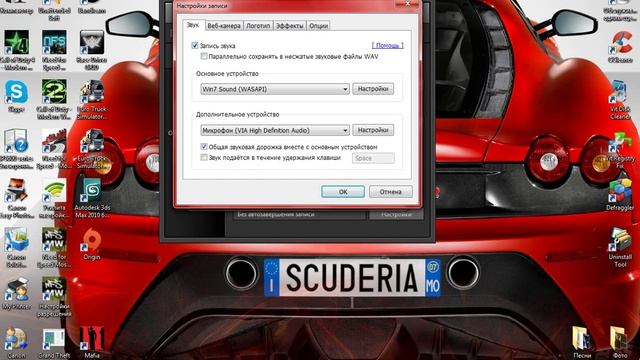The width and height of the screenshot is (640, 360).
Task: Open Call of Duty Modern Warfare 2 shortcut
Action: [54, 92]
